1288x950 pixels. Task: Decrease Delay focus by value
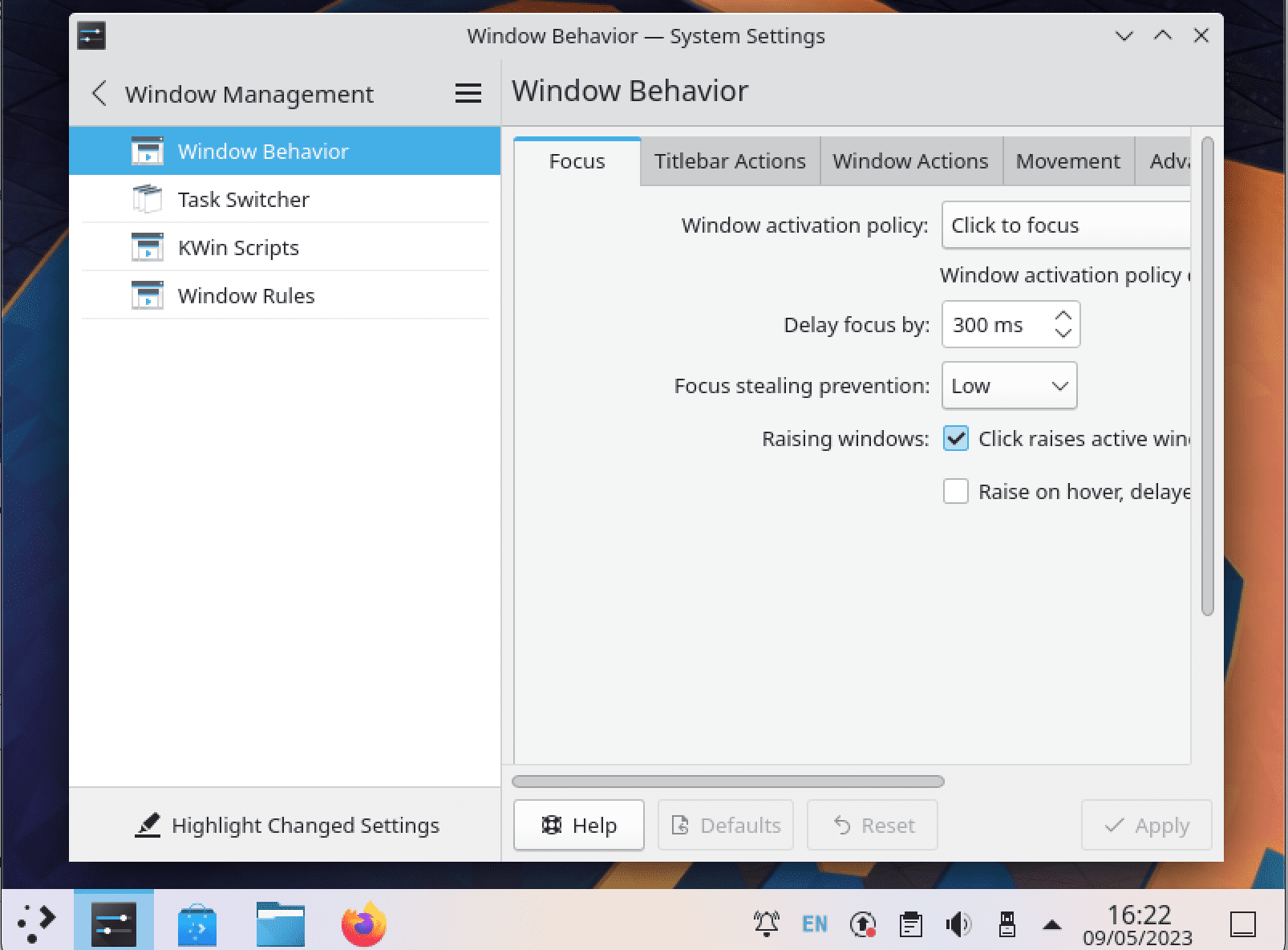point(1063,333)
